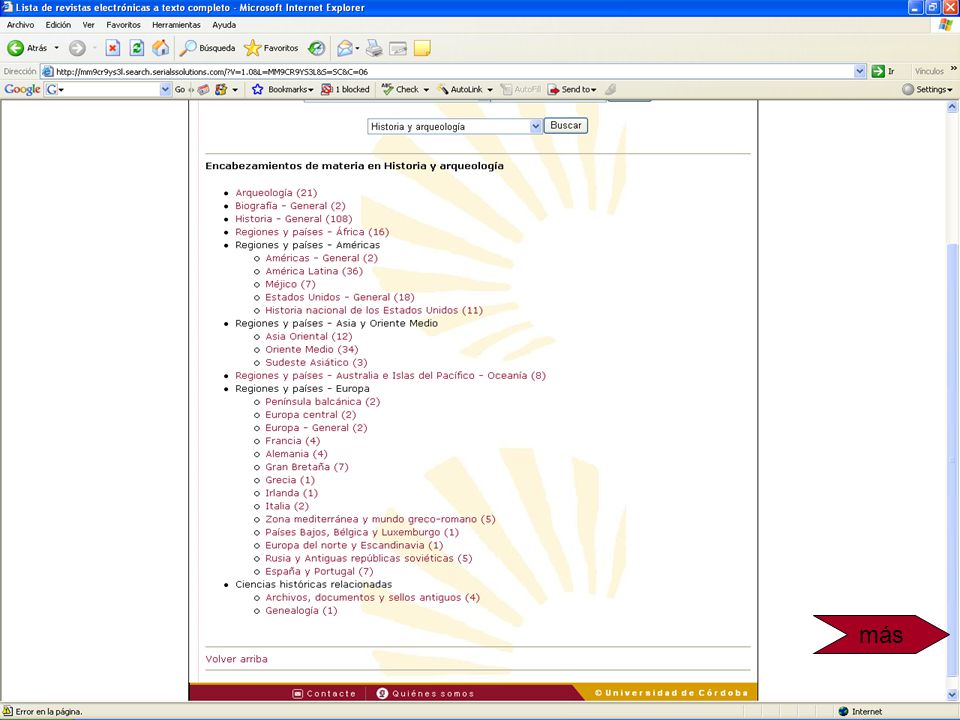Open the address bar dropdown arrow
960x720 pixels.
[860, 71]
